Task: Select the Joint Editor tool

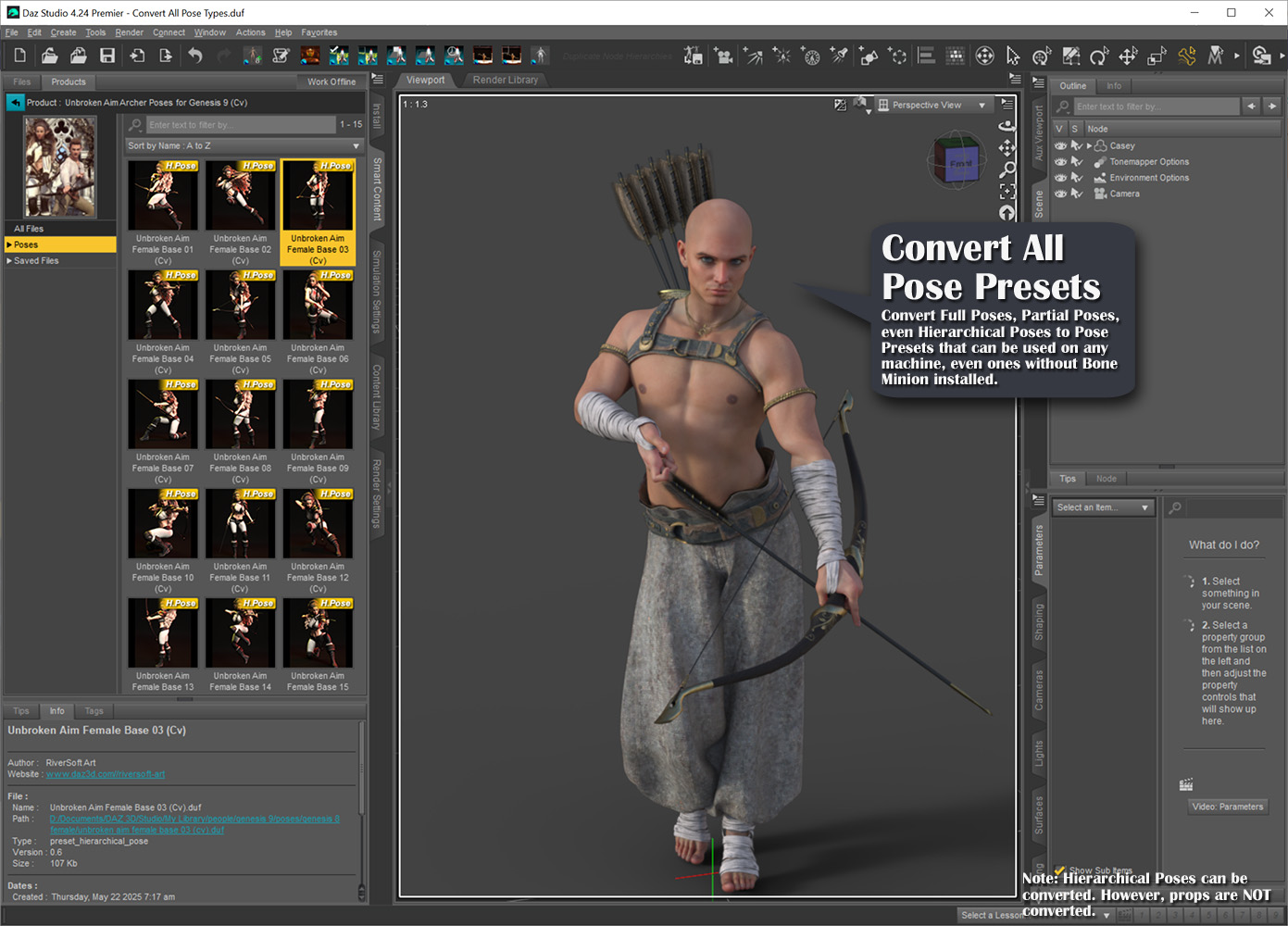Action: point(1188,56)
